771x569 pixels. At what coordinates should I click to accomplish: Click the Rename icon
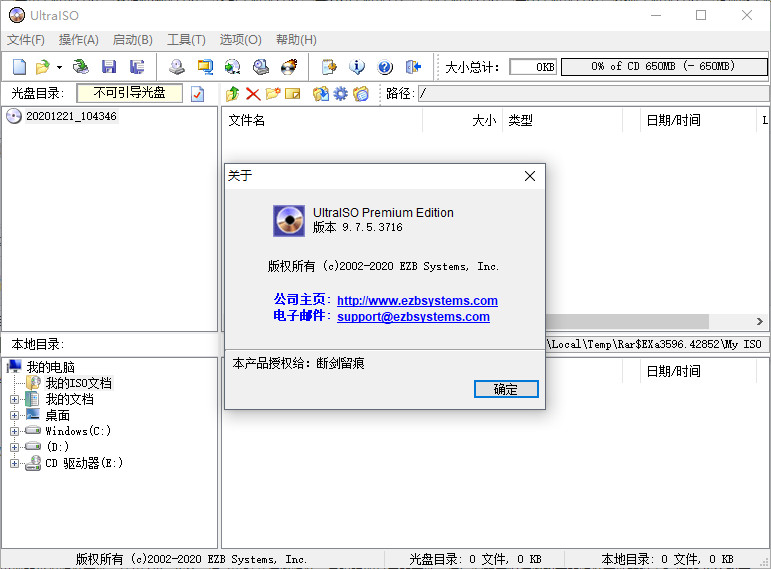pos(293,93)
